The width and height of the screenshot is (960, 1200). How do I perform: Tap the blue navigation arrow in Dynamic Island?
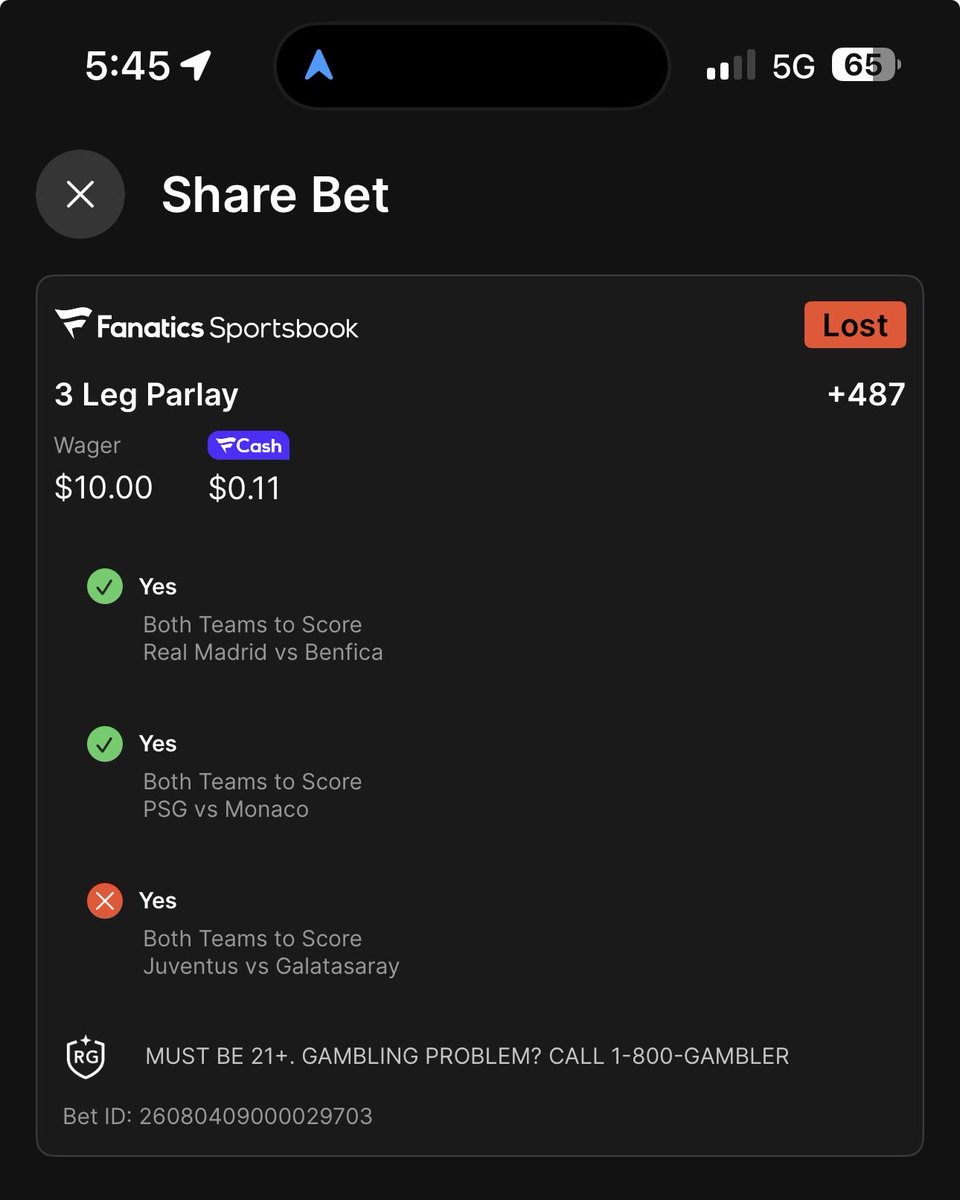[x=319, y=66]
